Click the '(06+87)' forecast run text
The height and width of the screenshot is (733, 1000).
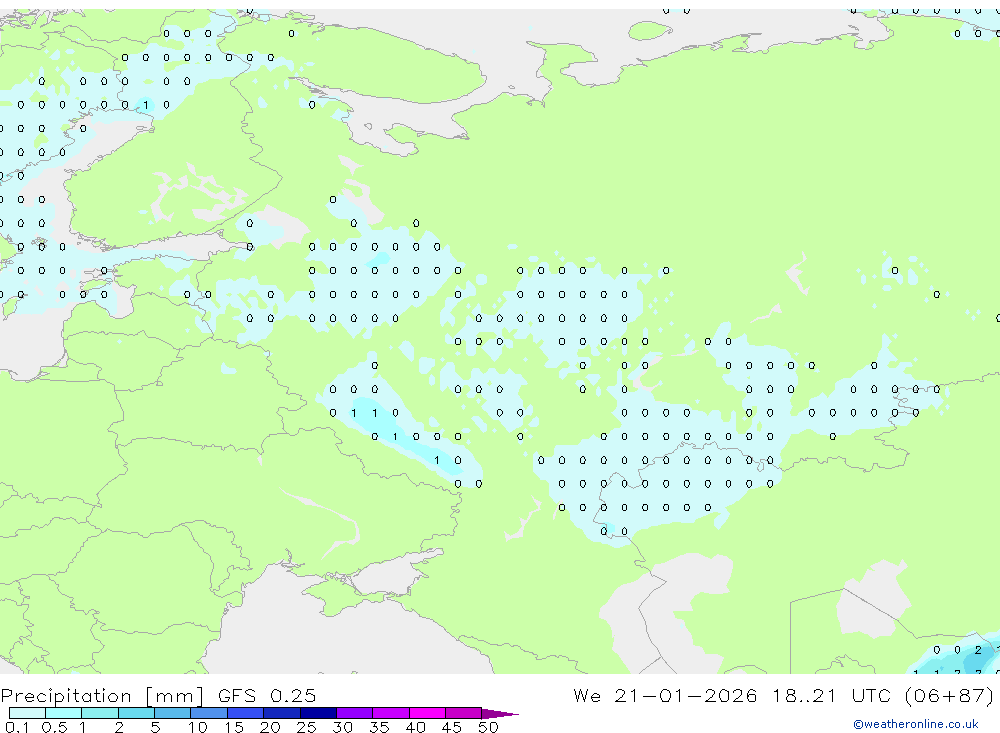point(949,696)
